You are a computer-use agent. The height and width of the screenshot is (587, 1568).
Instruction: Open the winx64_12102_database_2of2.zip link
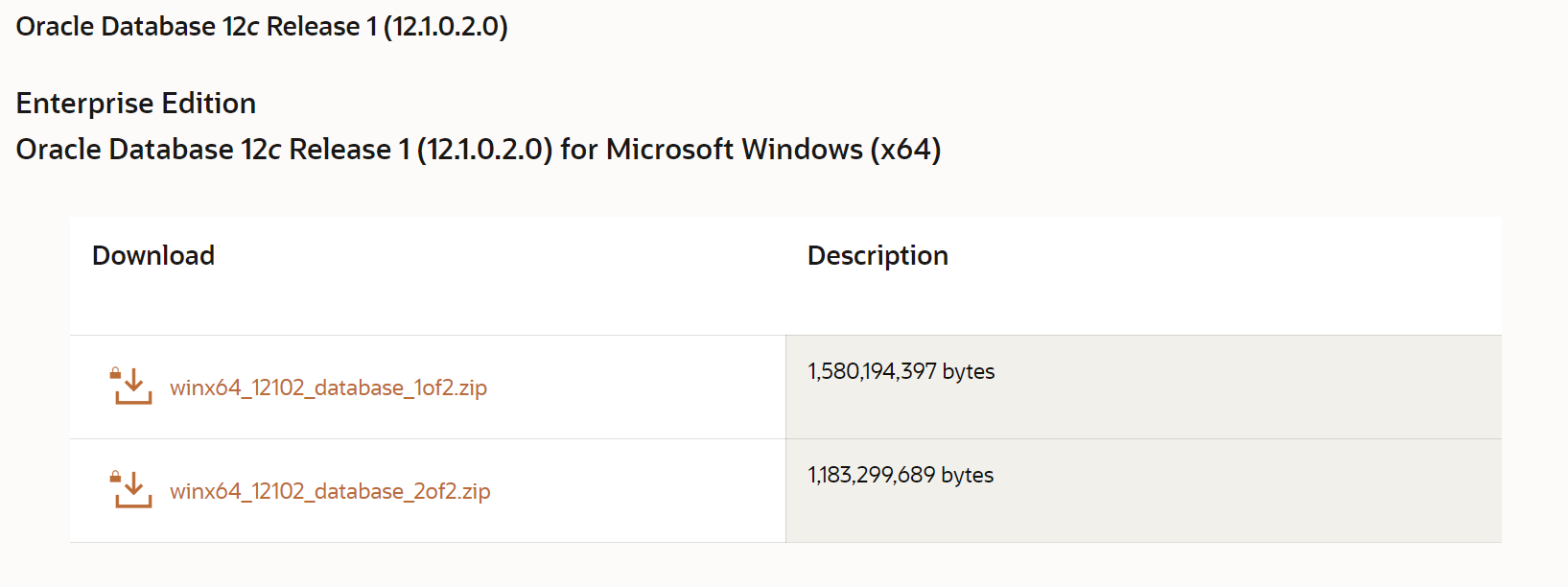point(330,491)
